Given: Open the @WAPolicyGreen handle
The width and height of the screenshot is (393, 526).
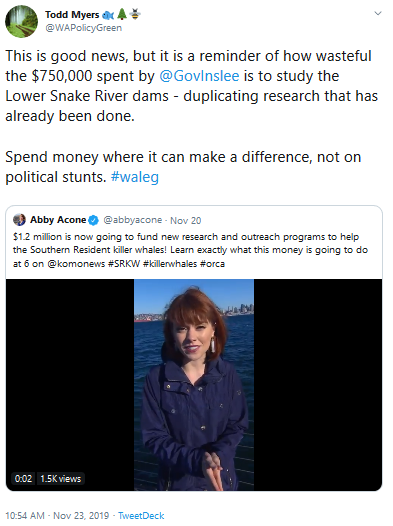Looking at the screenshot, I should click(83, 28).
